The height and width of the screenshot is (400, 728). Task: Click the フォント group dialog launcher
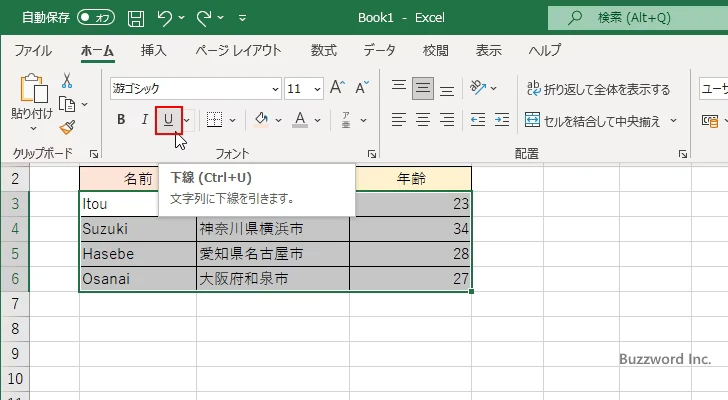coord(371,154)
